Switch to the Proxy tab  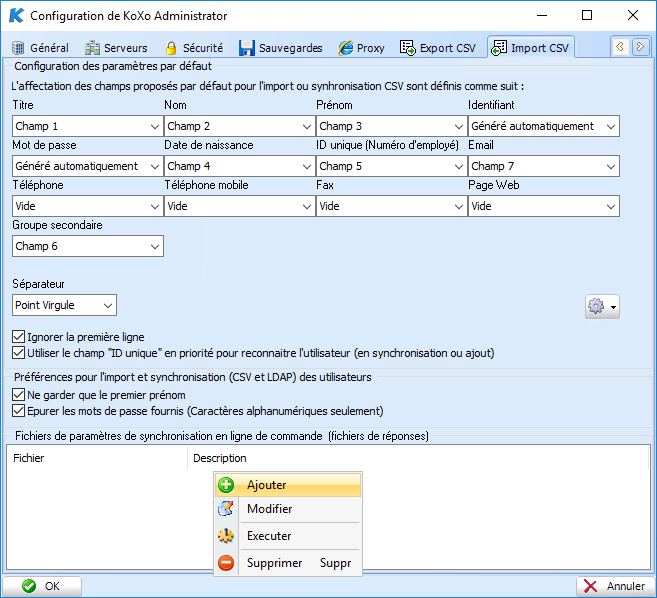pyautogui.click(x=362, y=48)
